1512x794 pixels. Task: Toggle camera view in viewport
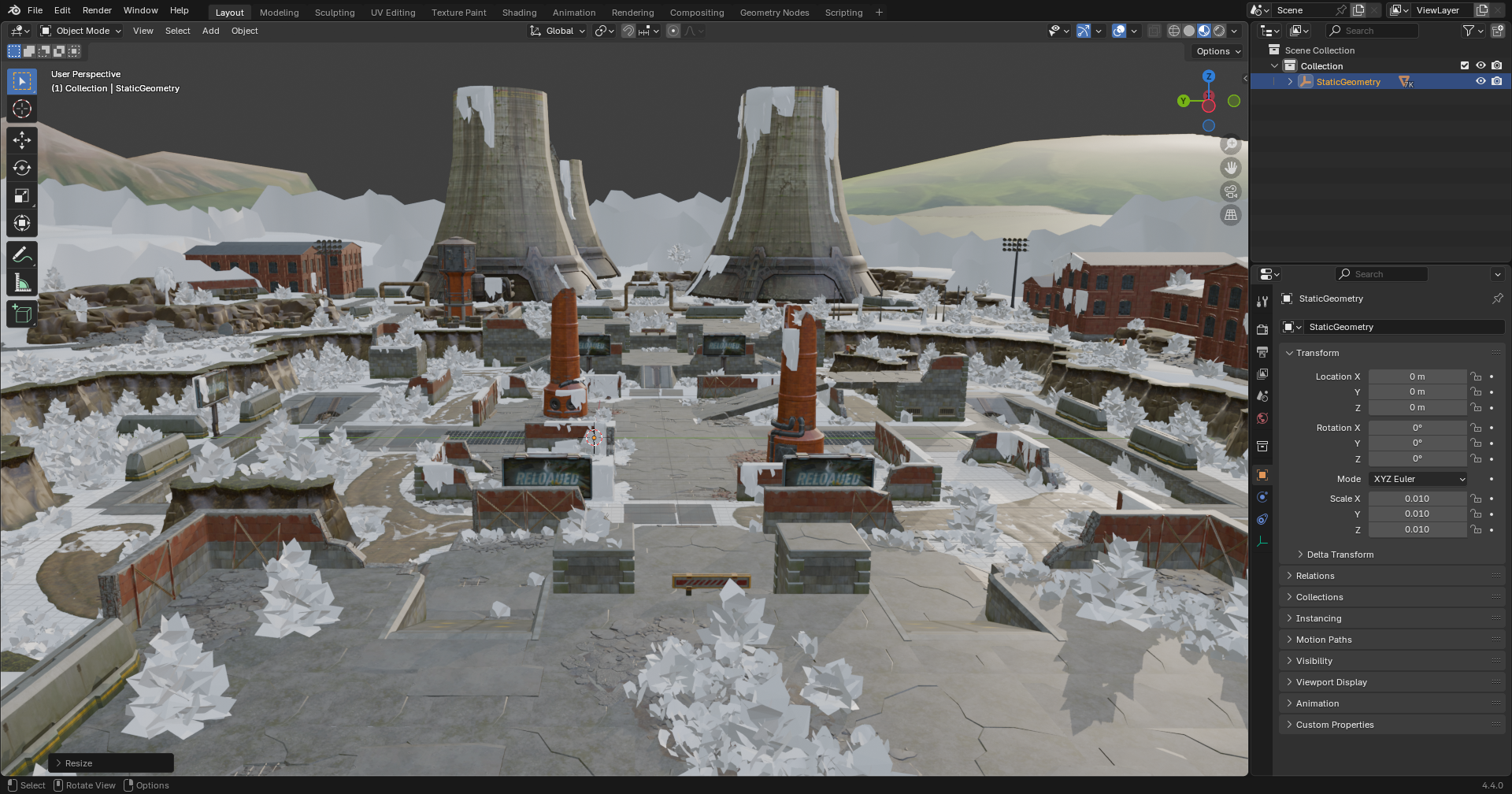pos(1230,191)
